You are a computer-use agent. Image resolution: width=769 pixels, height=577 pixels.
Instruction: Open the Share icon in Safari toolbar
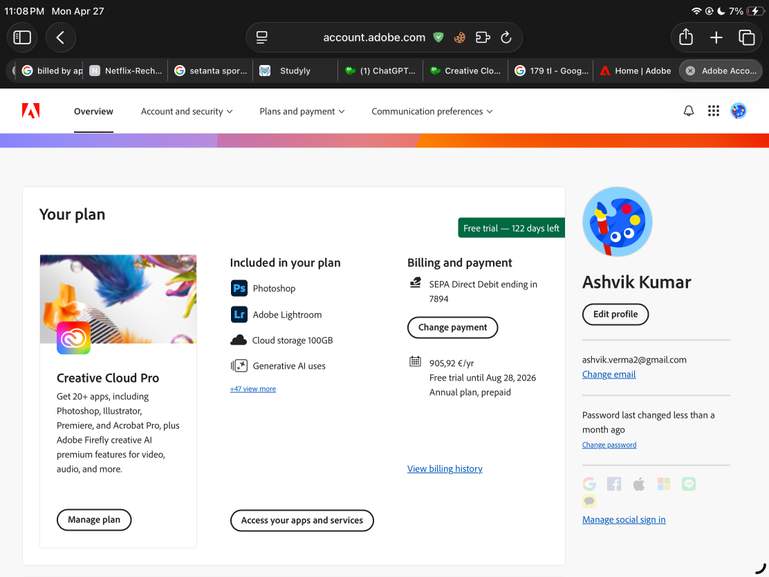click(686, 37)
